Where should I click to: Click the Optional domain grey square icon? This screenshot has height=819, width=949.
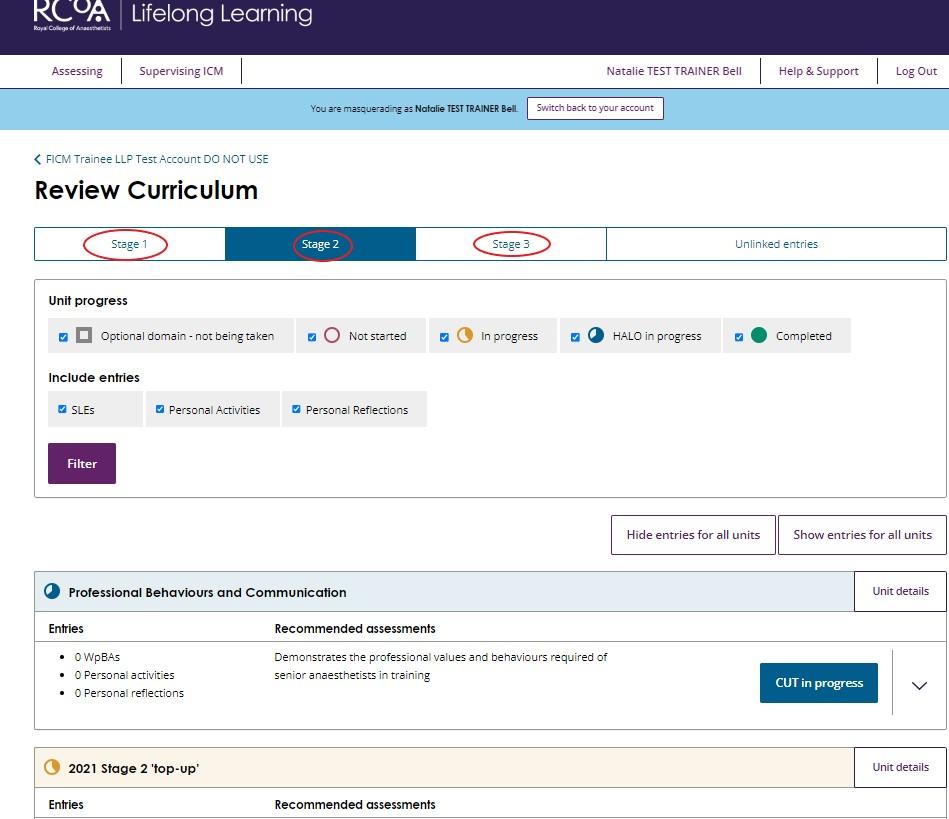point(84,335)
